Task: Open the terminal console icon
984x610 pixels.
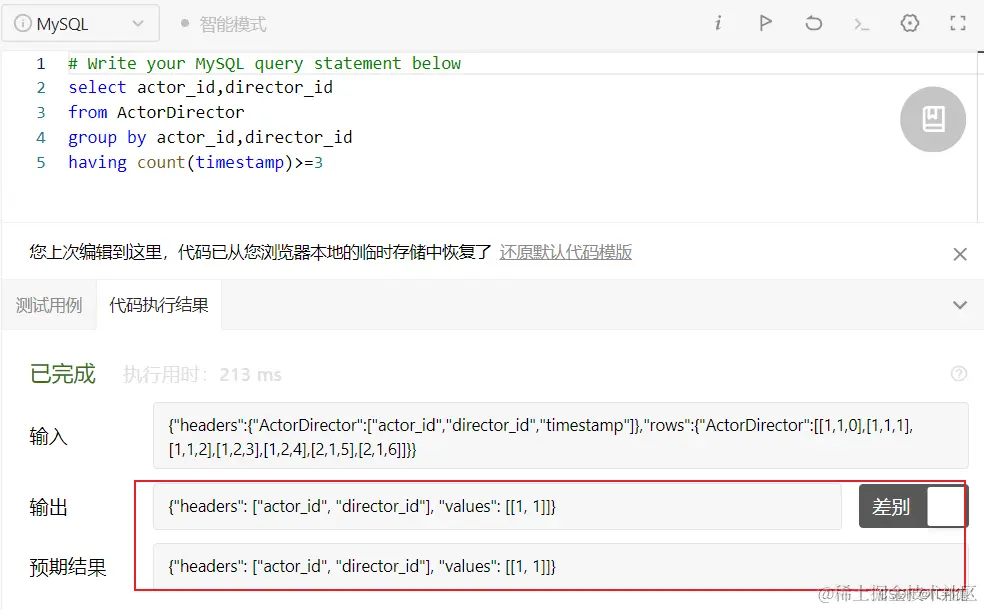Action: [x=861, y=24]
